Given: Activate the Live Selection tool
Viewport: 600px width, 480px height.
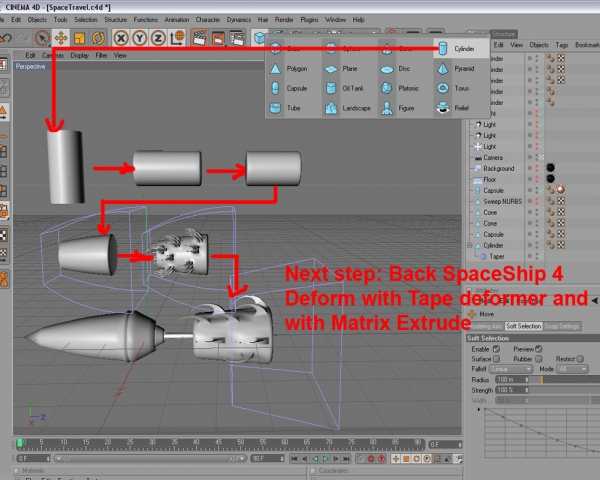Looking at the screenshot, I should (42, 38).
